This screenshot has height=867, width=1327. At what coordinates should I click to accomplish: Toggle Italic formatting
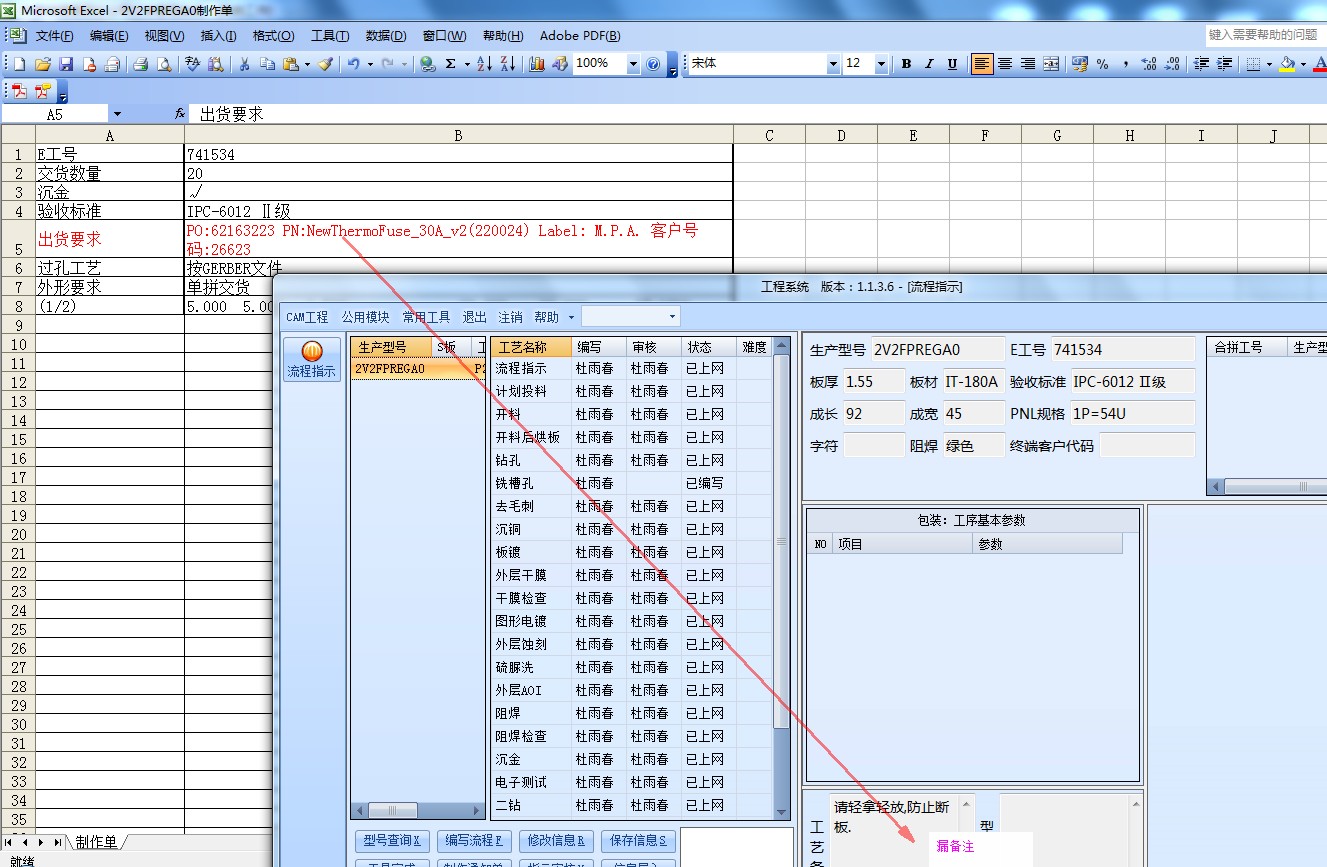(x=929, y=64)
